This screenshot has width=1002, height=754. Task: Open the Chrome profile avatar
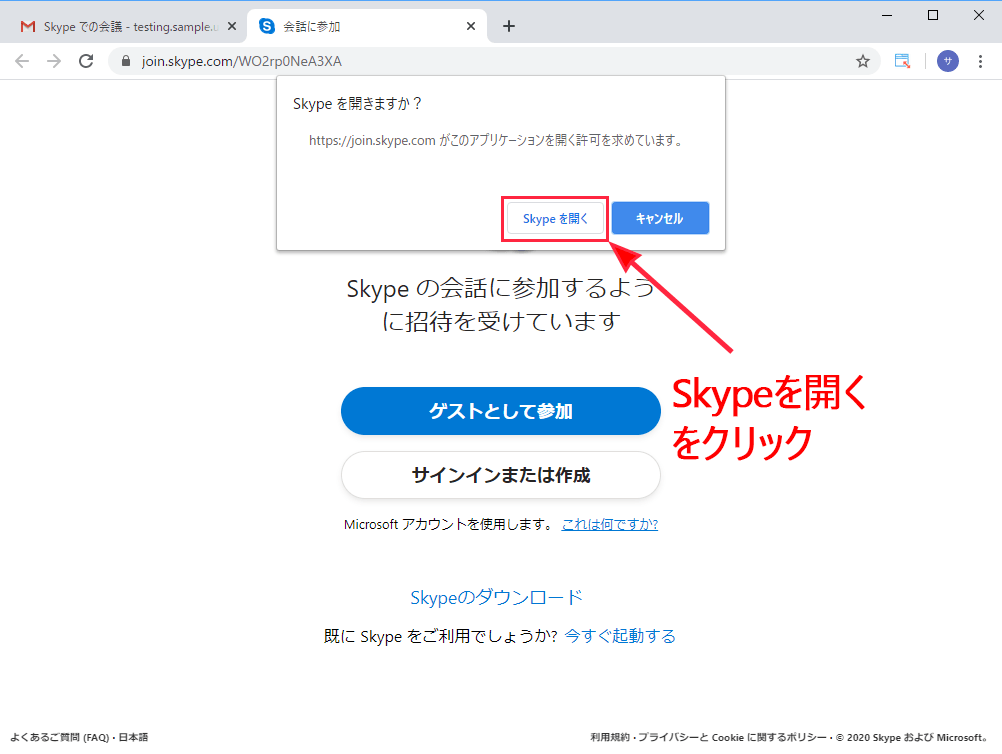coord(948,61)
